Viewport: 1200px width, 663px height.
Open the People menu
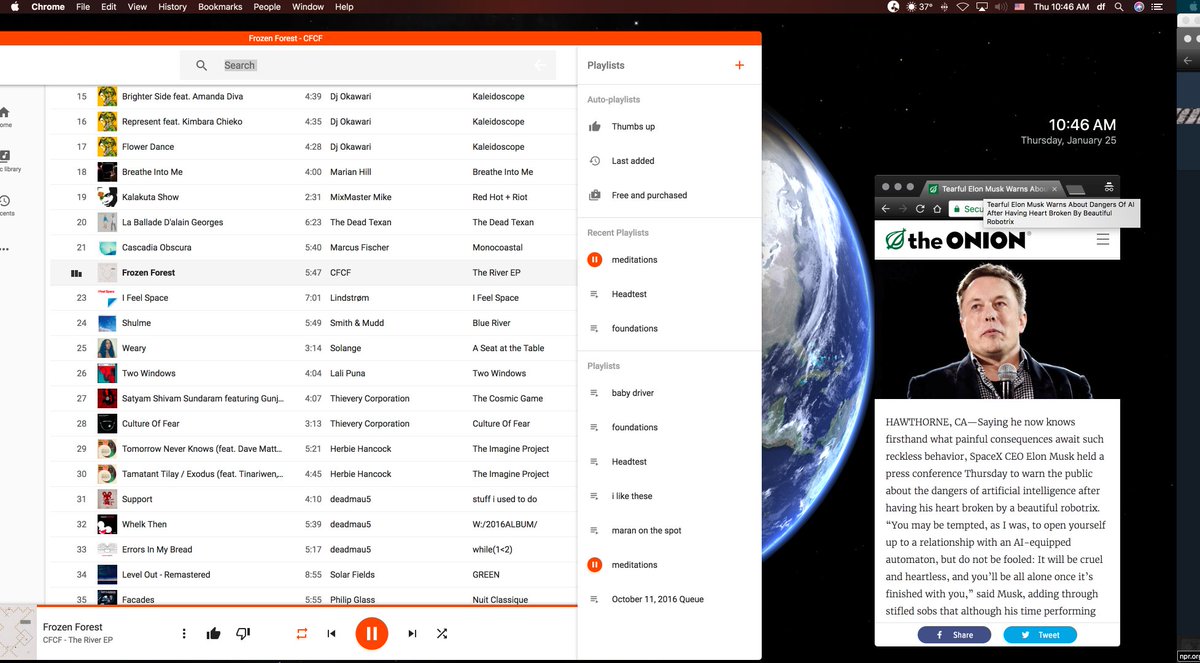click(x=267, y=7)
